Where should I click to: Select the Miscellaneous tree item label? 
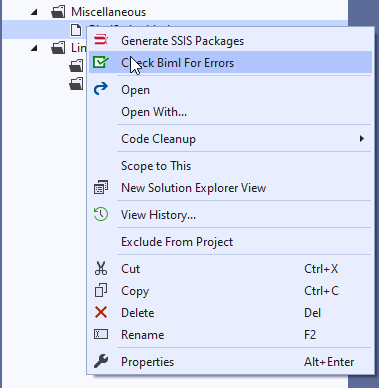(x=108, y=12)
